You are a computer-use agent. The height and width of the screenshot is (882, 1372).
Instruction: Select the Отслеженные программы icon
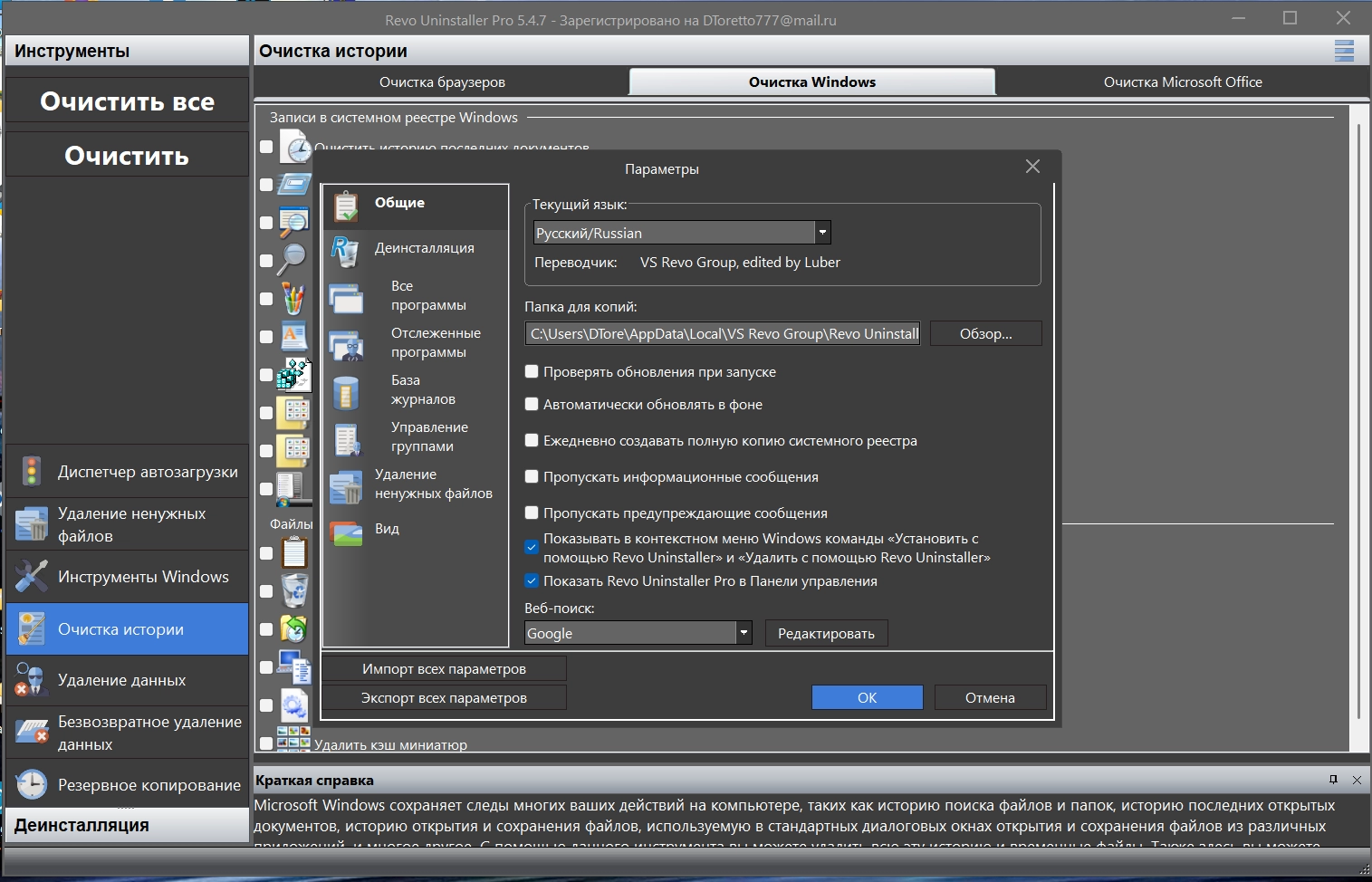click(346, 344)
